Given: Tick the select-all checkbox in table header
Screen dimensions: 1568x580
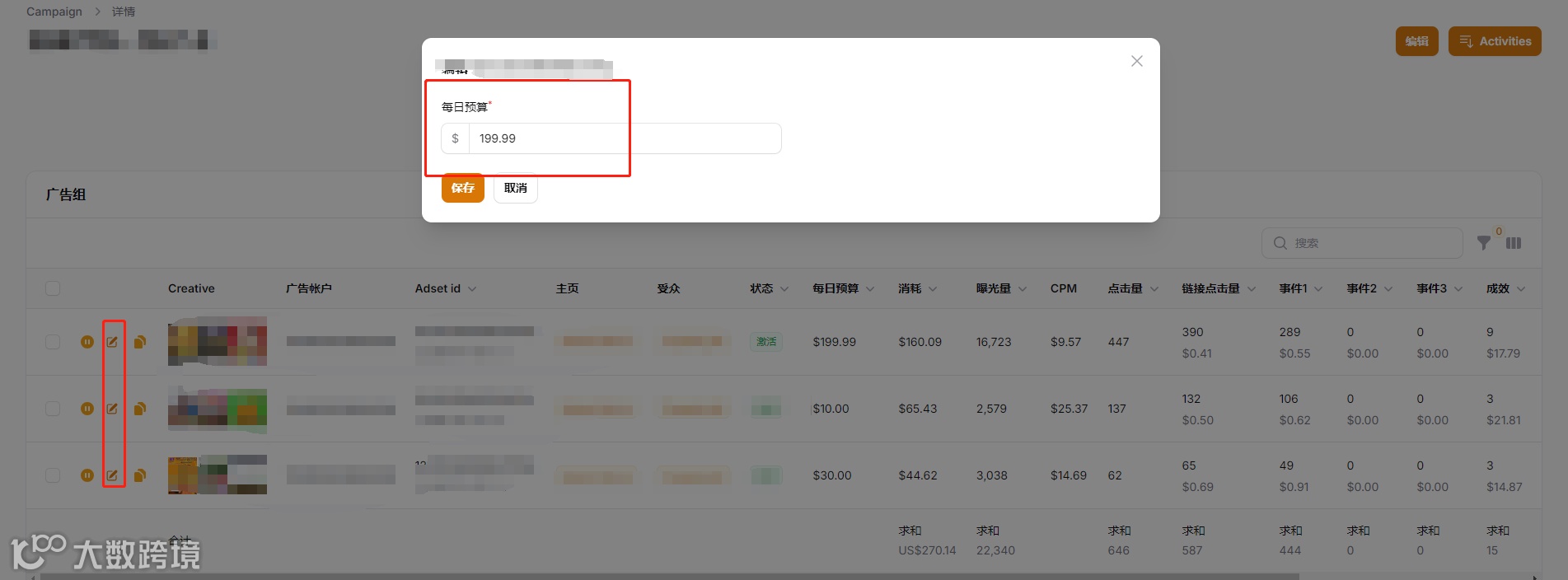Looking at the screenshot, I should [53, 288].
